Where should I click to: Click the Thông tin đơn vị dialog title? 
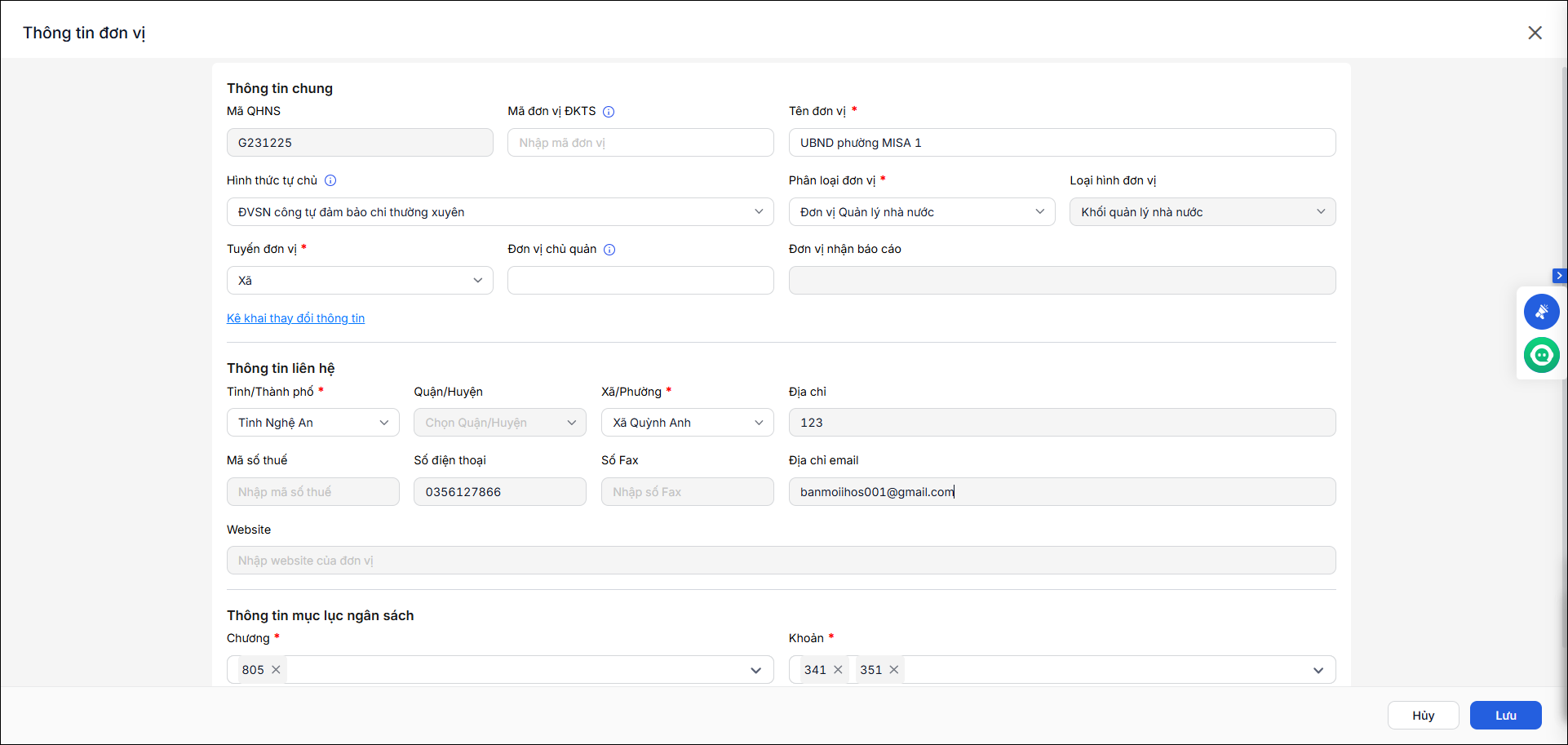(x=84, y=33)
